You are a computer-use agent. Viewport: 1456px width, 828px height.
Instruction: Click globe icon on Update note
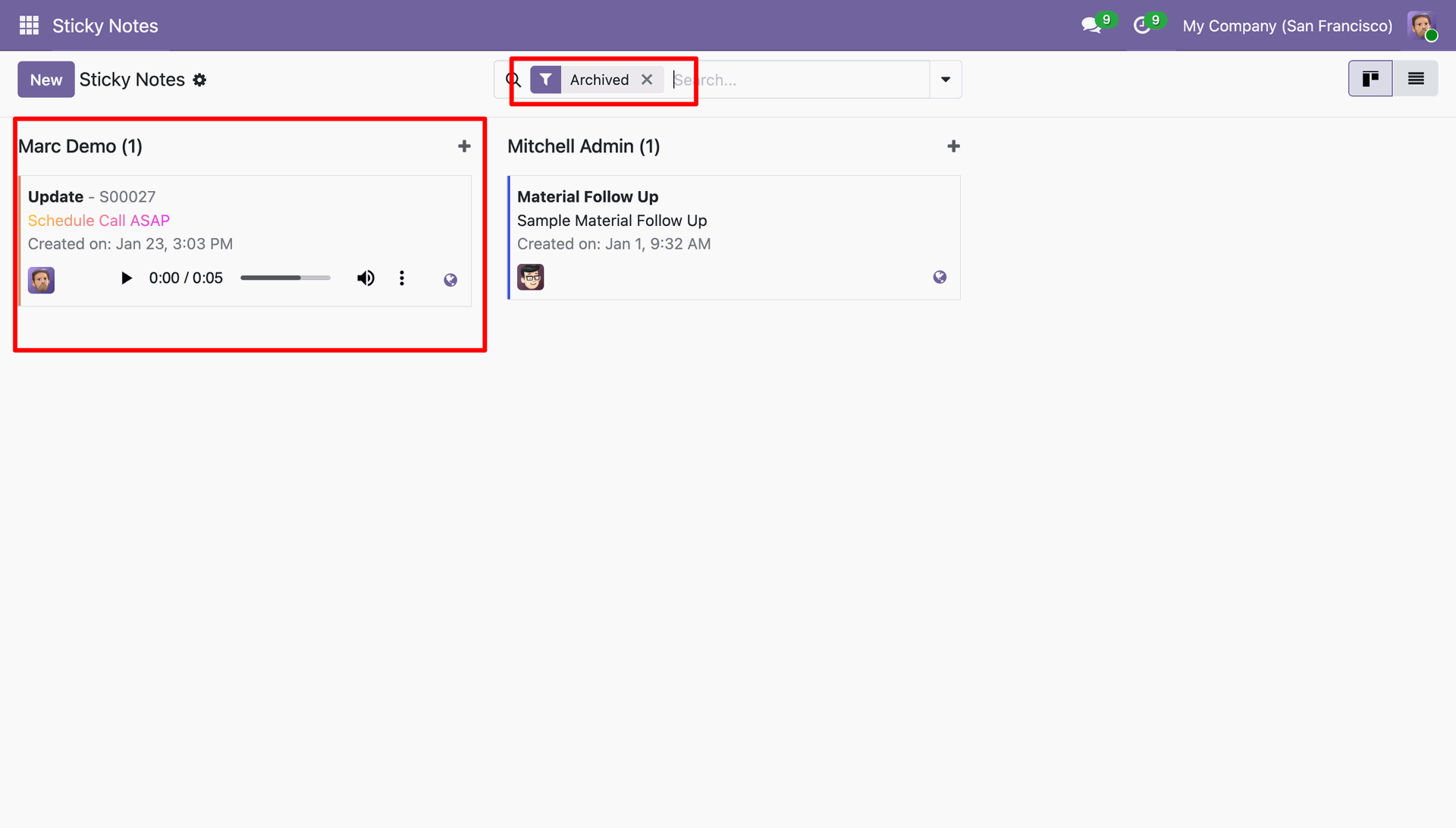click(x=450, y=280)
